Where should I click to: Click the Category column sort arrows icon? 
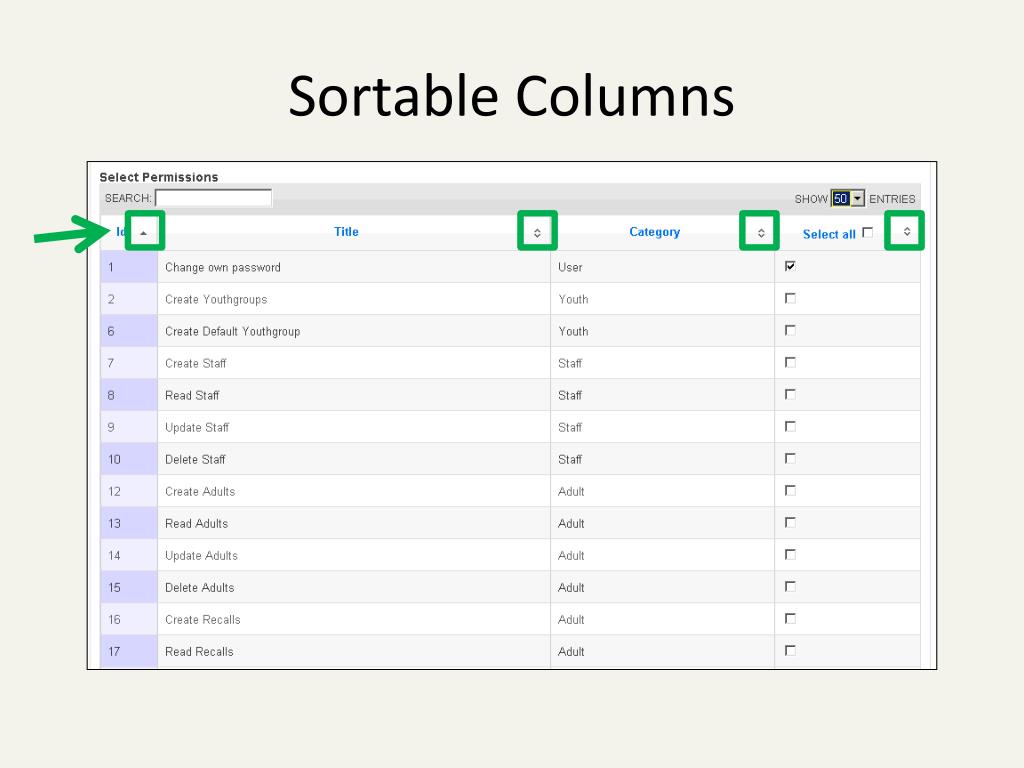[761, 232]
